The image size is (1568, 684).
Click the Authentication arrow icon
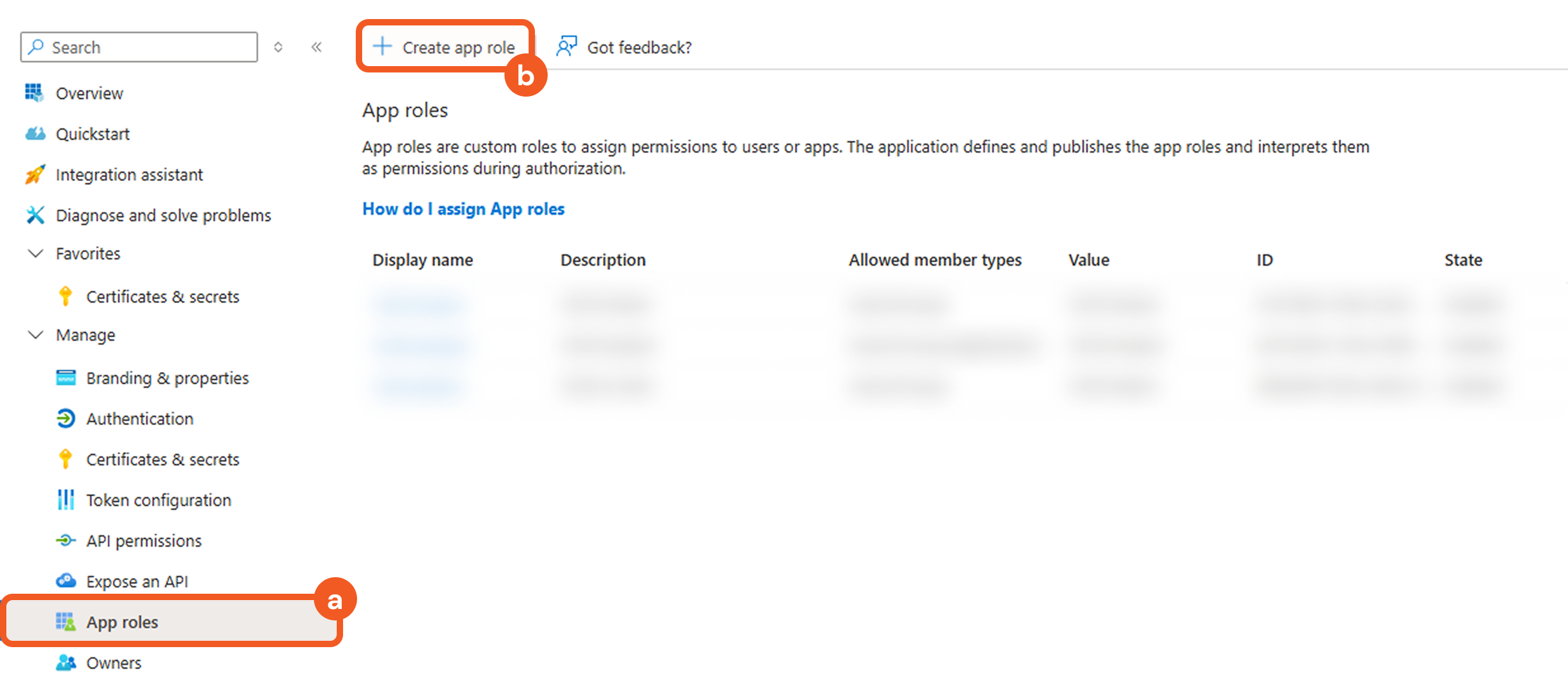click(x=65, y=418)
